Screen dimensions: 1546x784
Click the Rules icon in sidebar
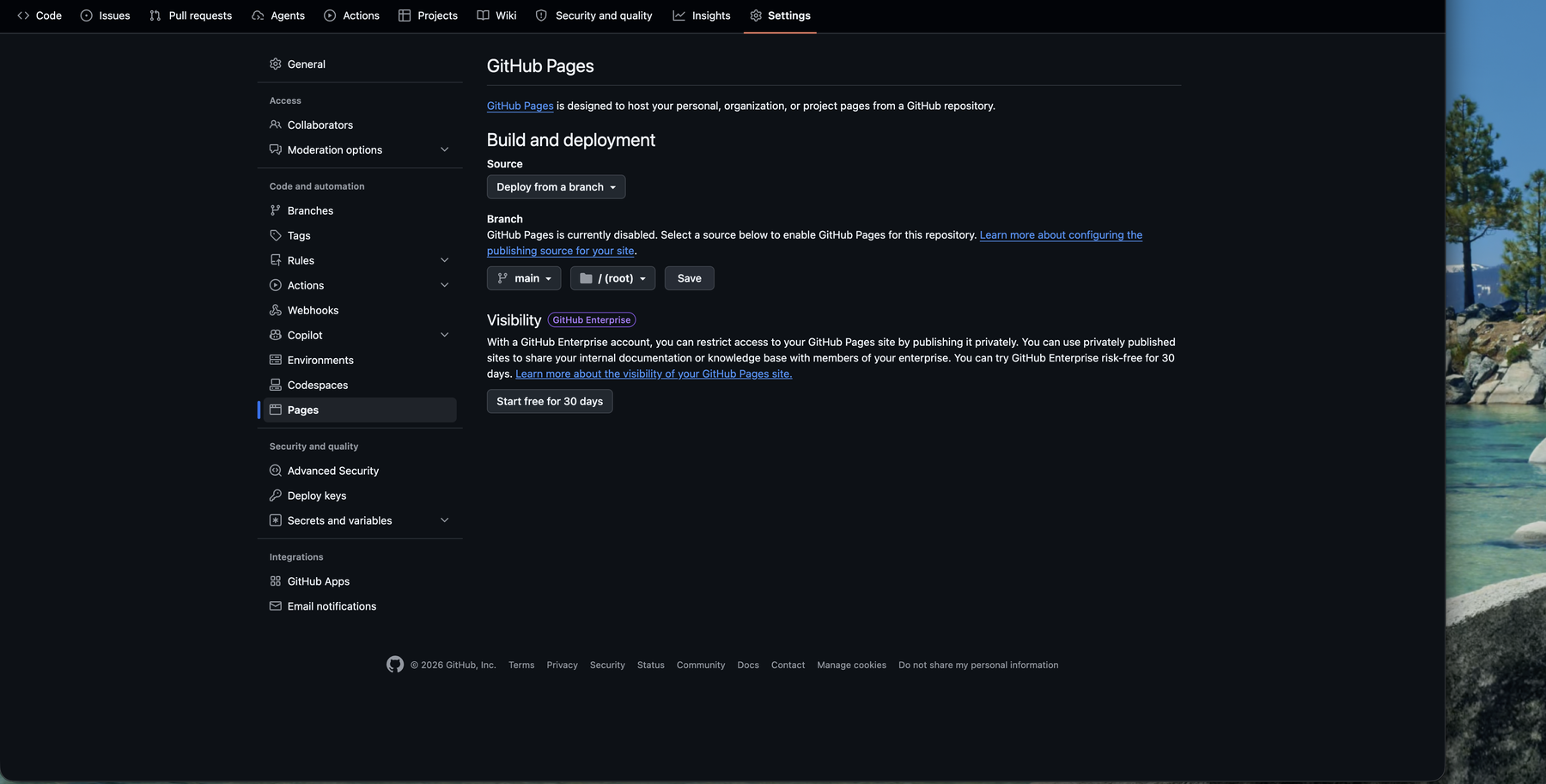[276, 261]
